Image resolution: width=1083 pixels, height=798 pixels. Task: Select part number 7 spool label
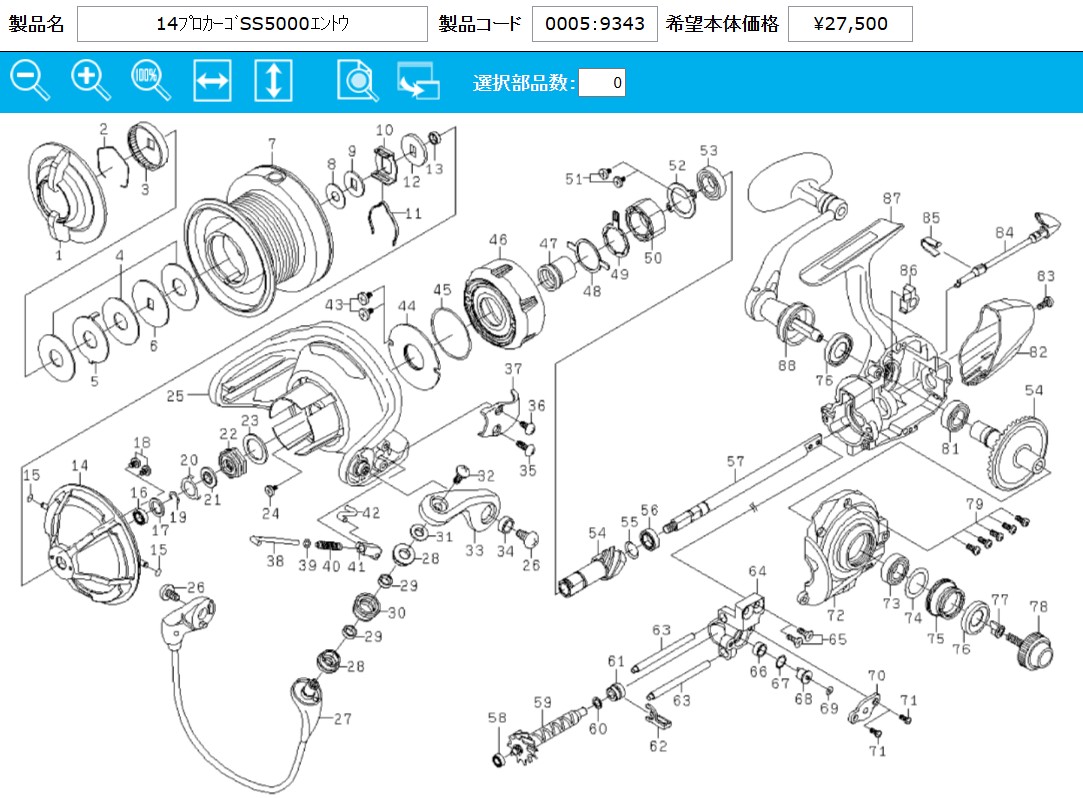(272, 144)
